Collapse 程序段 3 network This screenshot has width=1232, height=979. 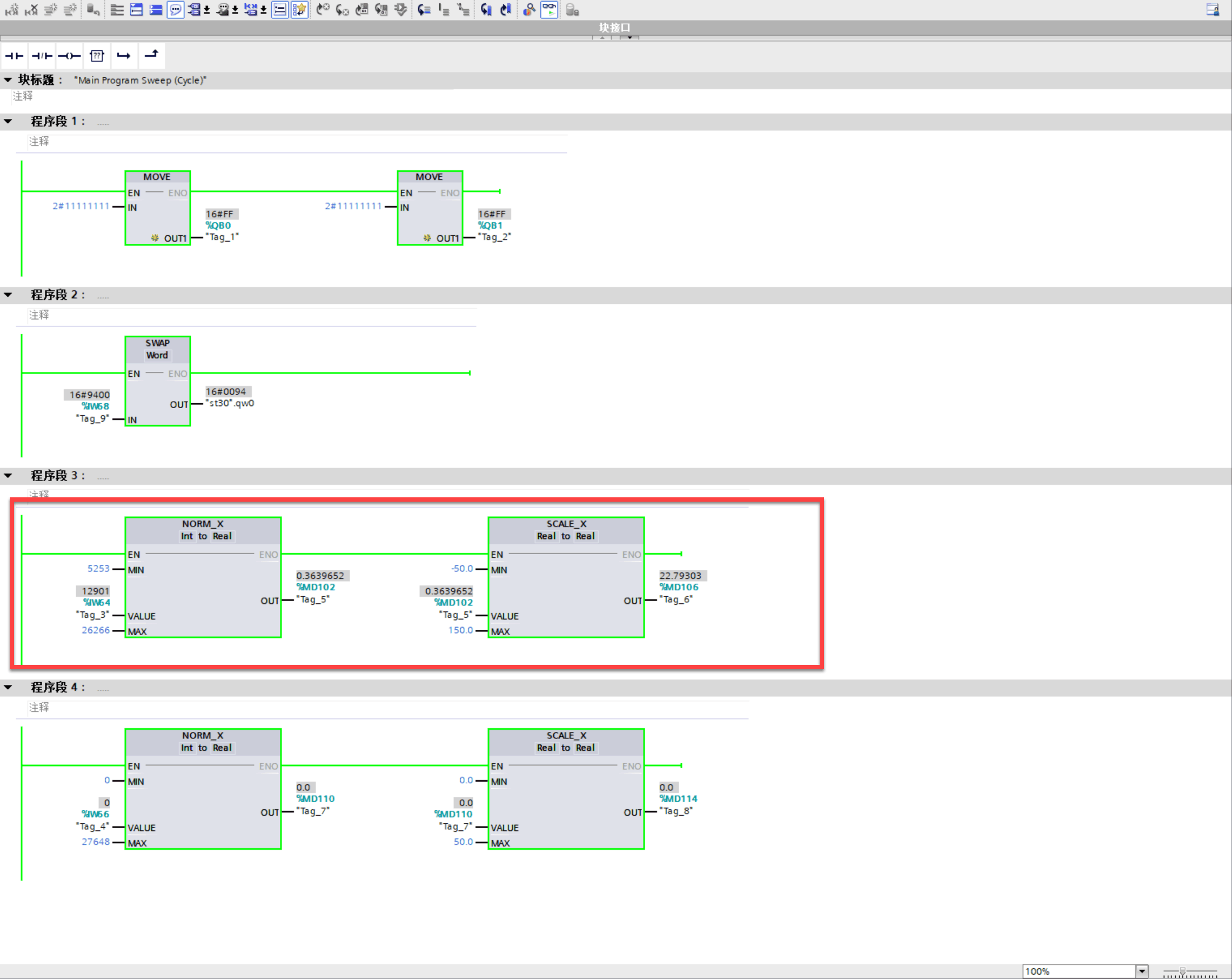click(x=8, y=476)
